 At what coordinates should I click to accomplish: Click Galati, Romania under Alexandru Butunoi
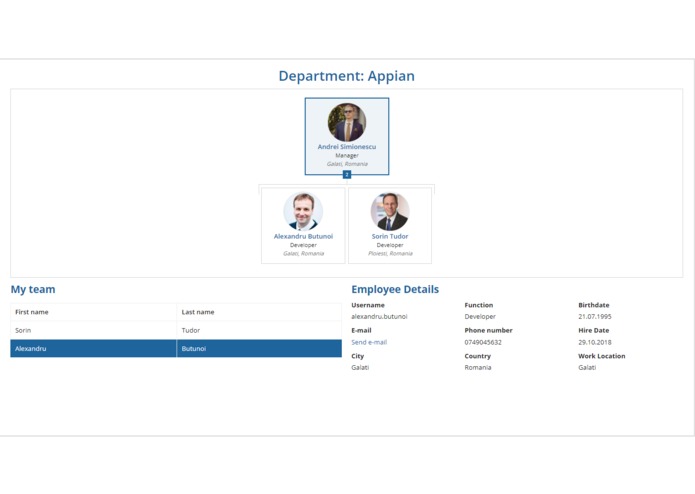click(x=303, y=253)
